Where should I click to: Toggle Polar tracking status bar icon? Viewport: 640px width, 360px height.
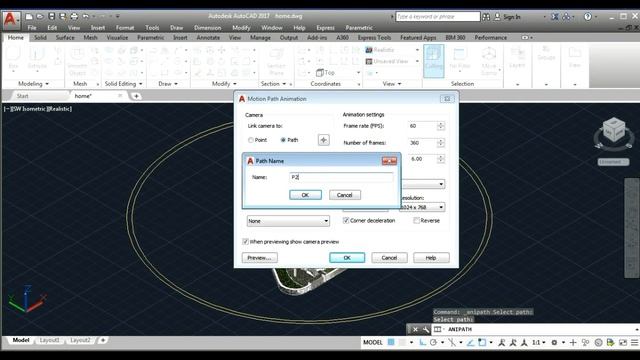[x=433, y=342]
